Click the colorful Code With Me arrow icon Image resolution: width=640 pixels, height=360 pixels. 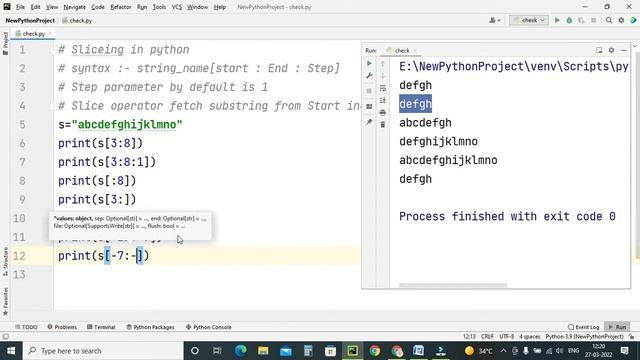(633, 20)
